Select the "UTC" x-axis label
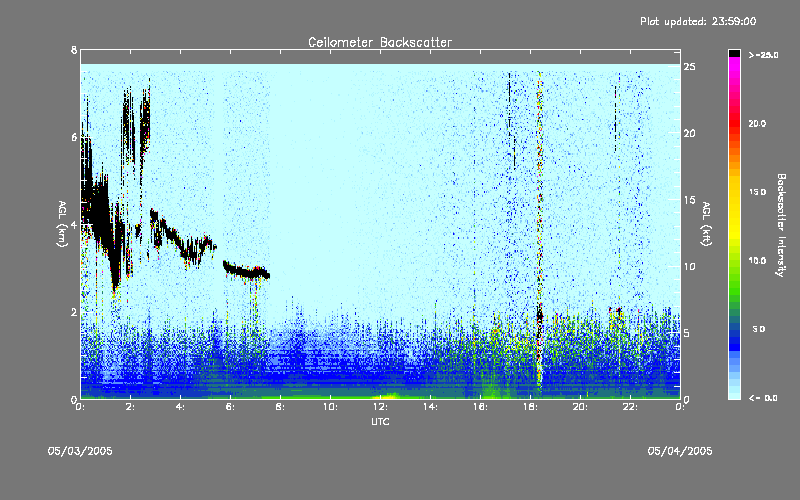 (380, 421)
